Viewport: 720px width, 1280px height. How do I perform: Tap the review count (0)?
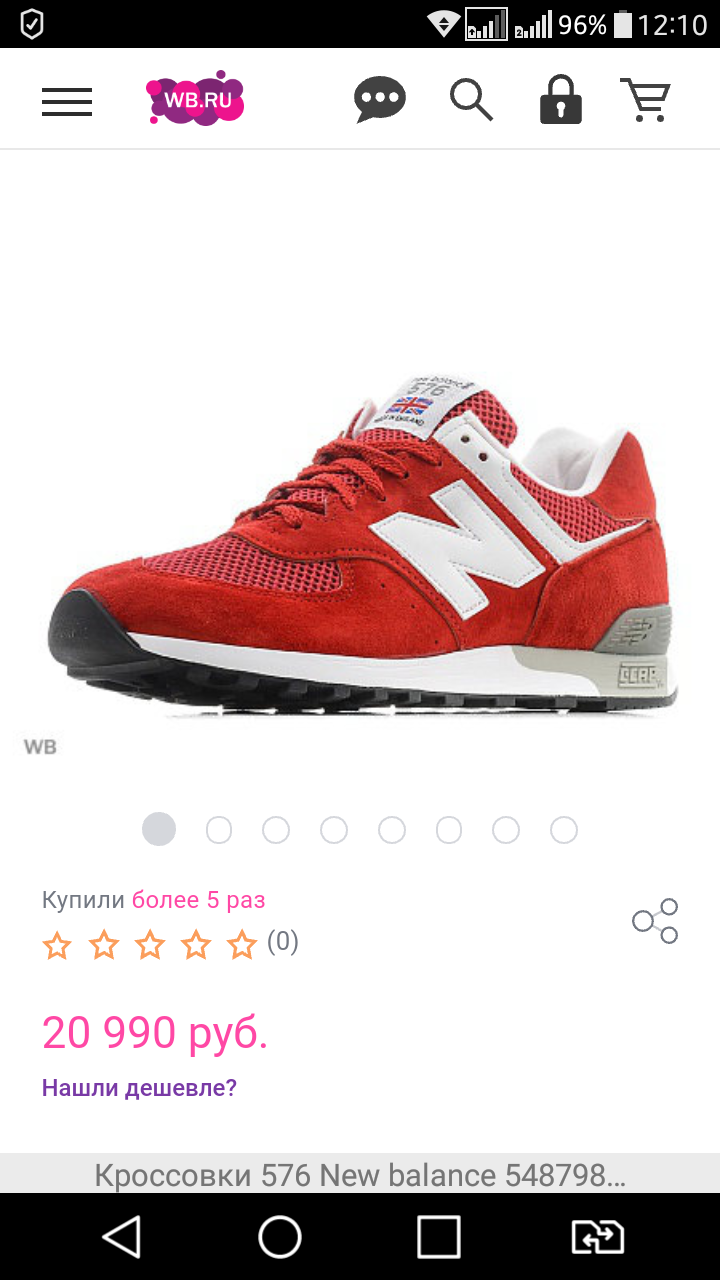[283, 942]
